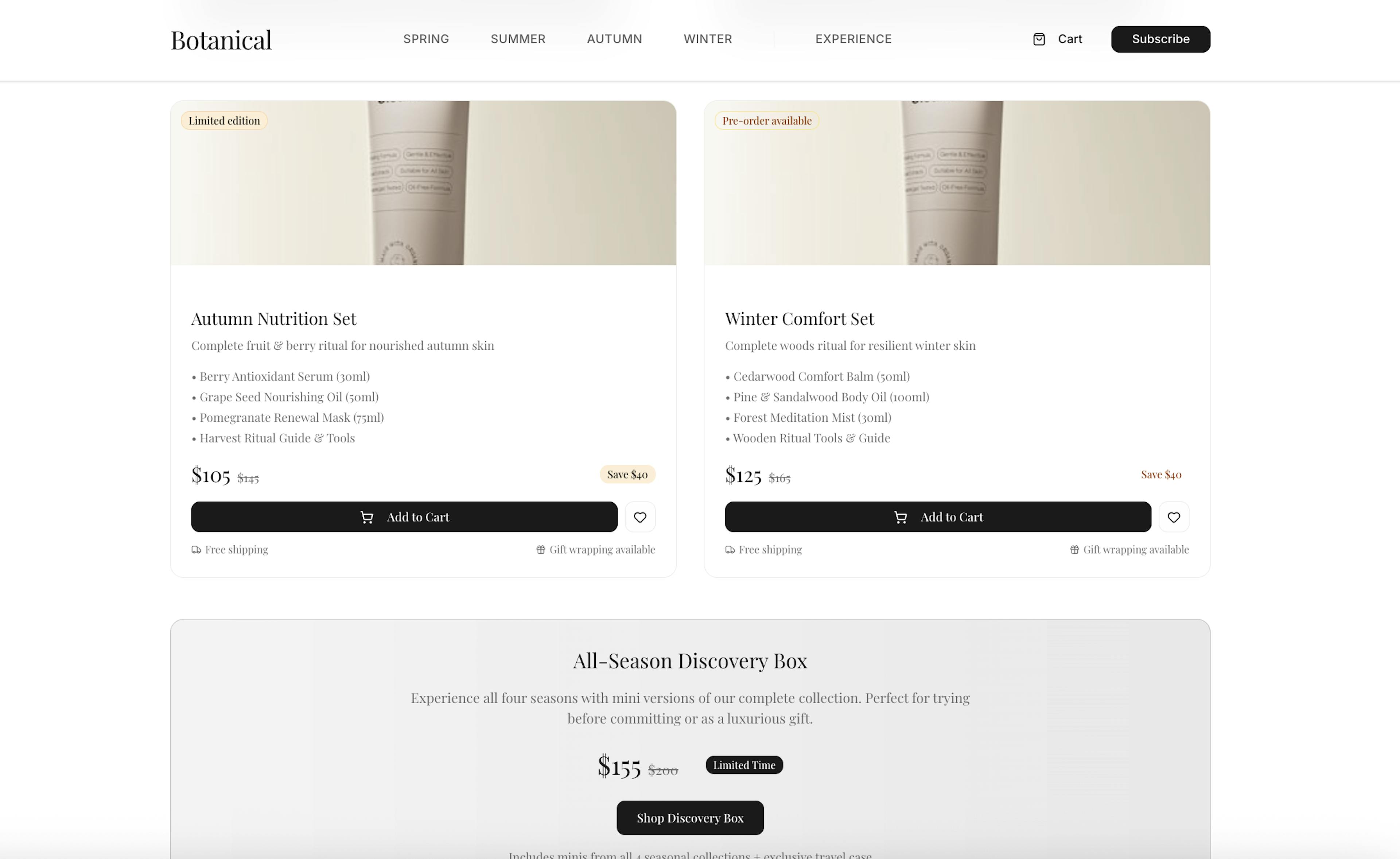Open the shopping bag Cart icon
1400x859 pixels.
pyautogui.click(x=1039, y=39)
